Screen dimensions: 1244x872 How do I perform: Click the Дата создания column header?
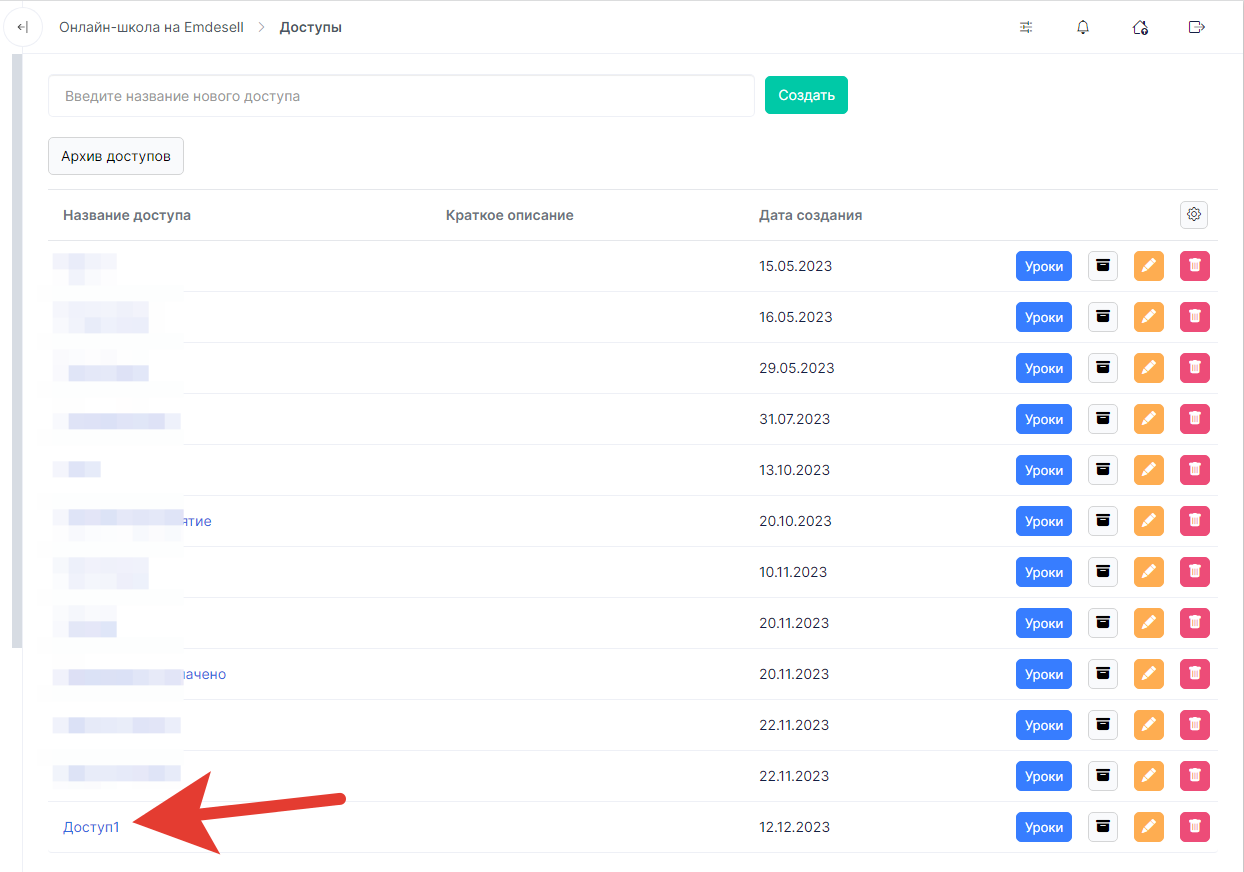tap(810, 215)
